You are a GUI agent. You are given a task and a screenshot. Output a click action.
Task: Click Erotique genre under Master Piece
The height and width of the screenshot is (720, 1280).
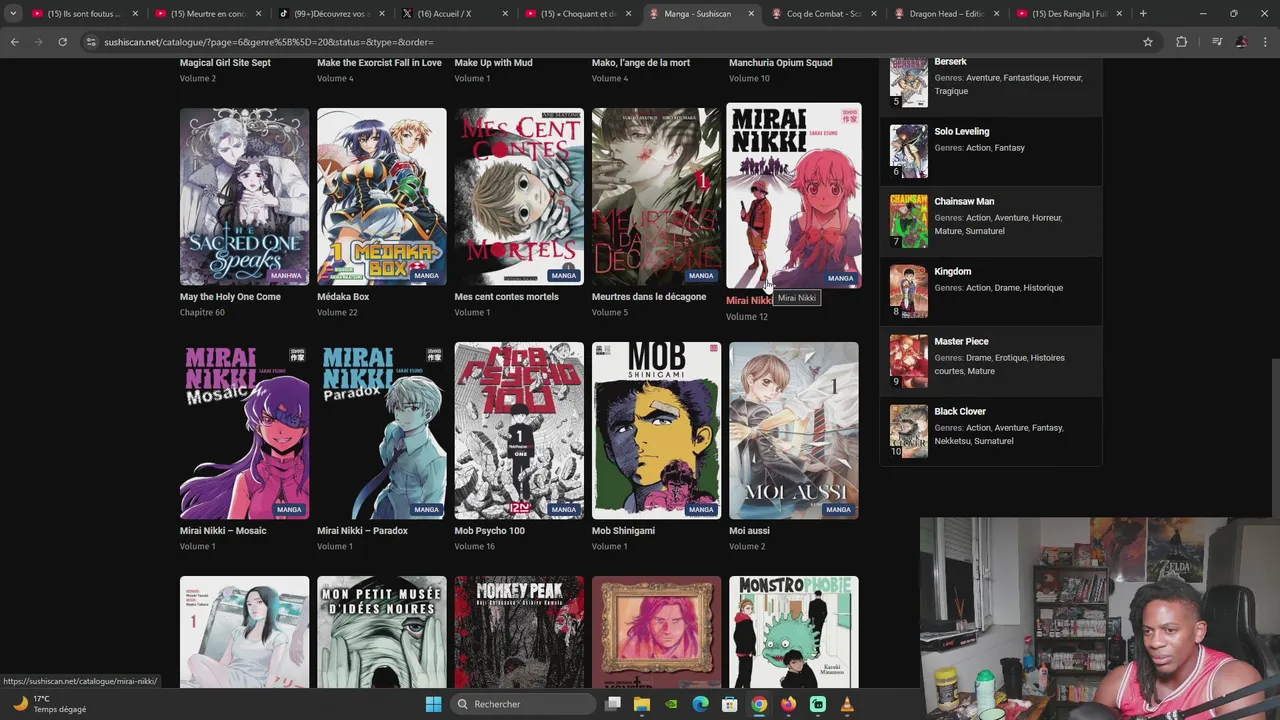click(1010, 358)
